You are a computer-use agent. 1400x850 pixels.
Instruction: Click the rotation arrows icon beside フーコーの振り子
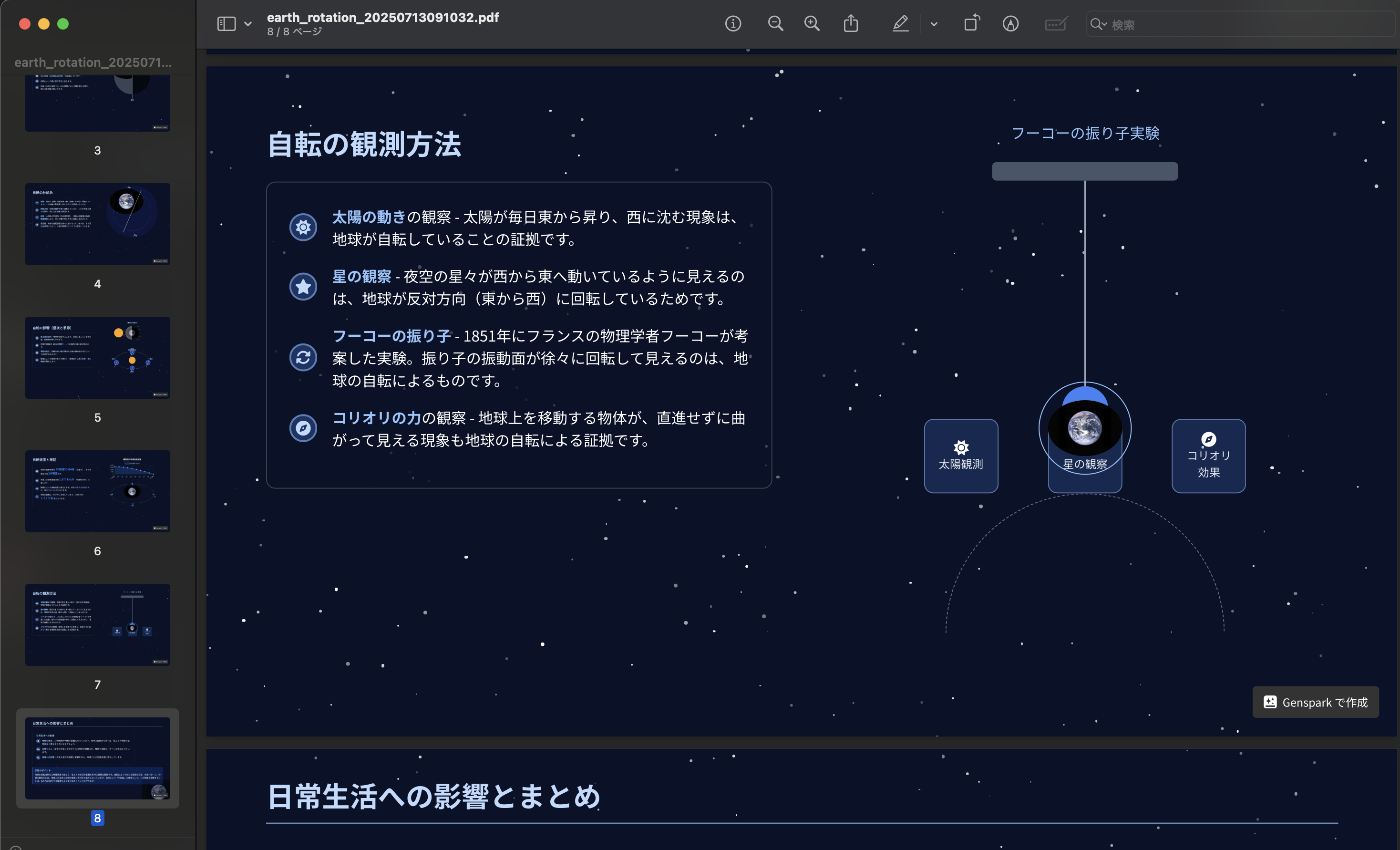point(303,357)
